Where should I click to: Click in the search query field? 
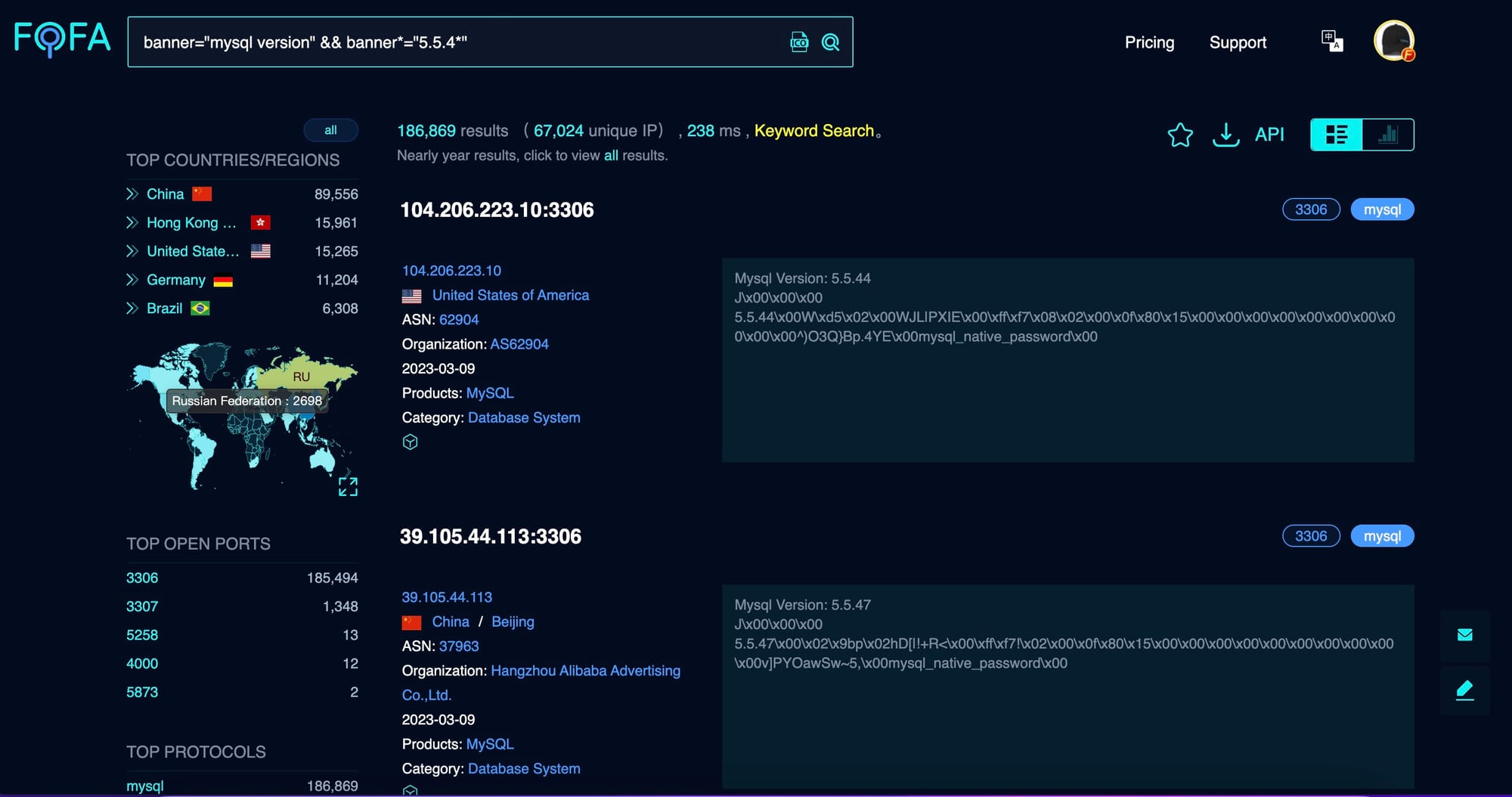[x=454, y=42]
